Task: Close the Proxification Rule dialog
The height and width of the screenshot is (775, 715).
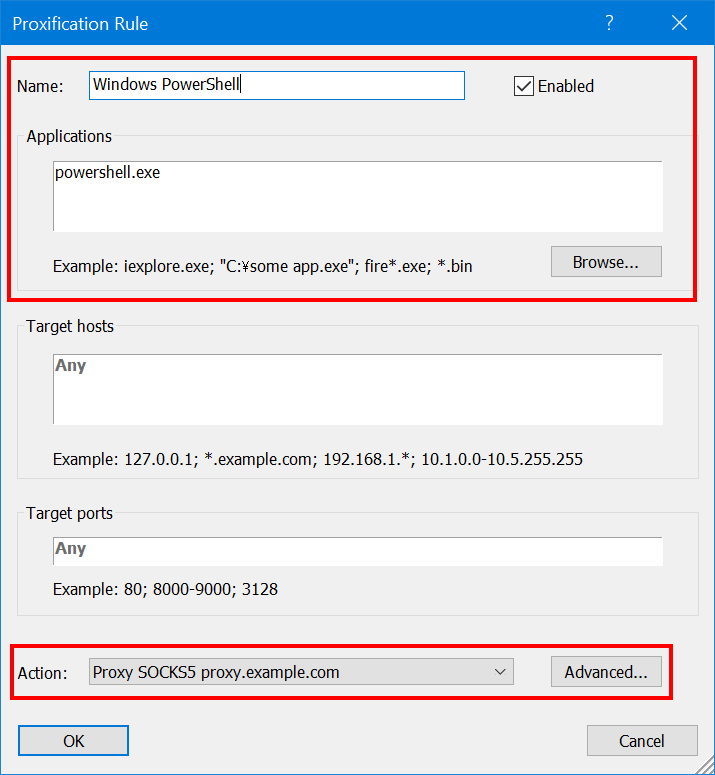Action: [679, 23]
